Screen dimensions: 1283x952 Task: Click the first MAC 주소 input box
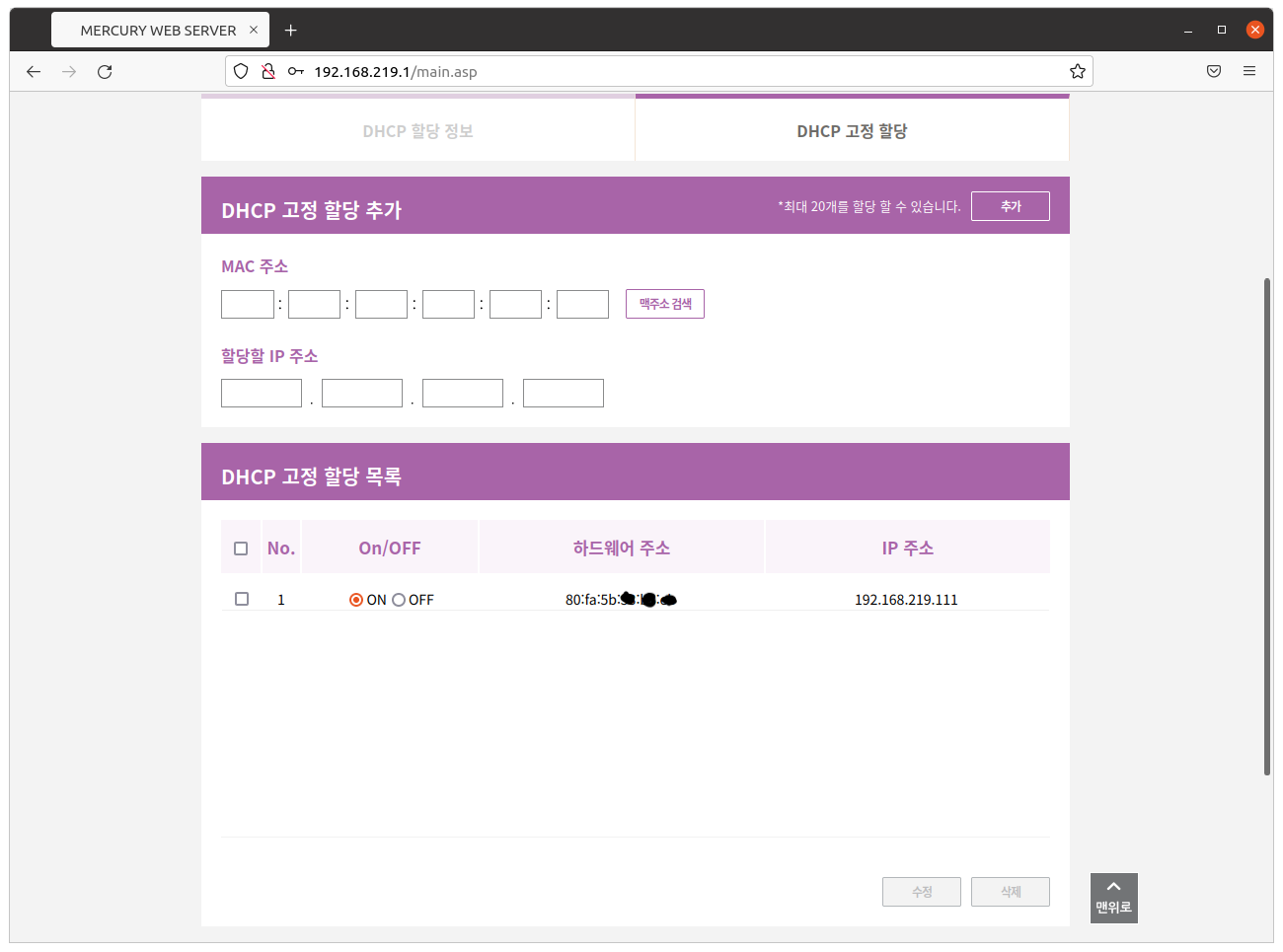click(248, 304)
